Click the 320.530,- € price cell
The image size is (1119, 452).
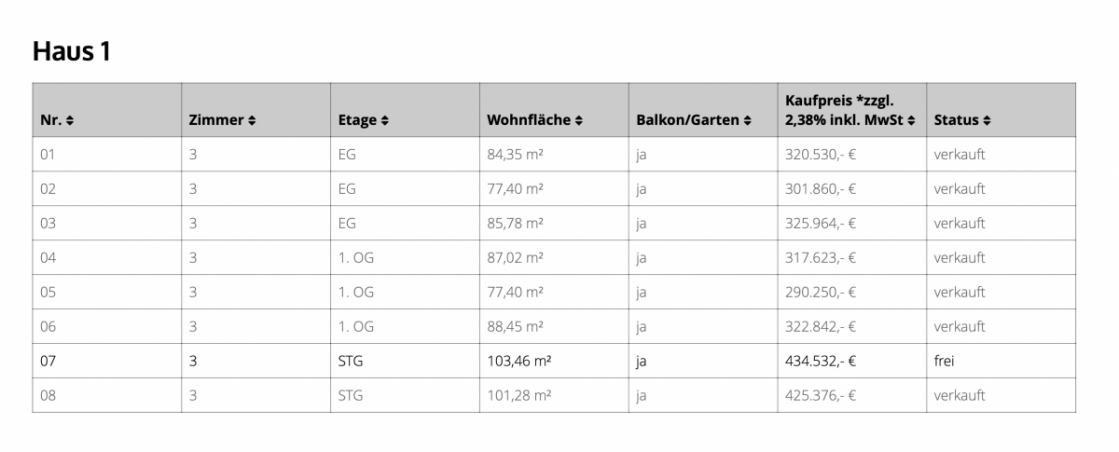point(820,156)
